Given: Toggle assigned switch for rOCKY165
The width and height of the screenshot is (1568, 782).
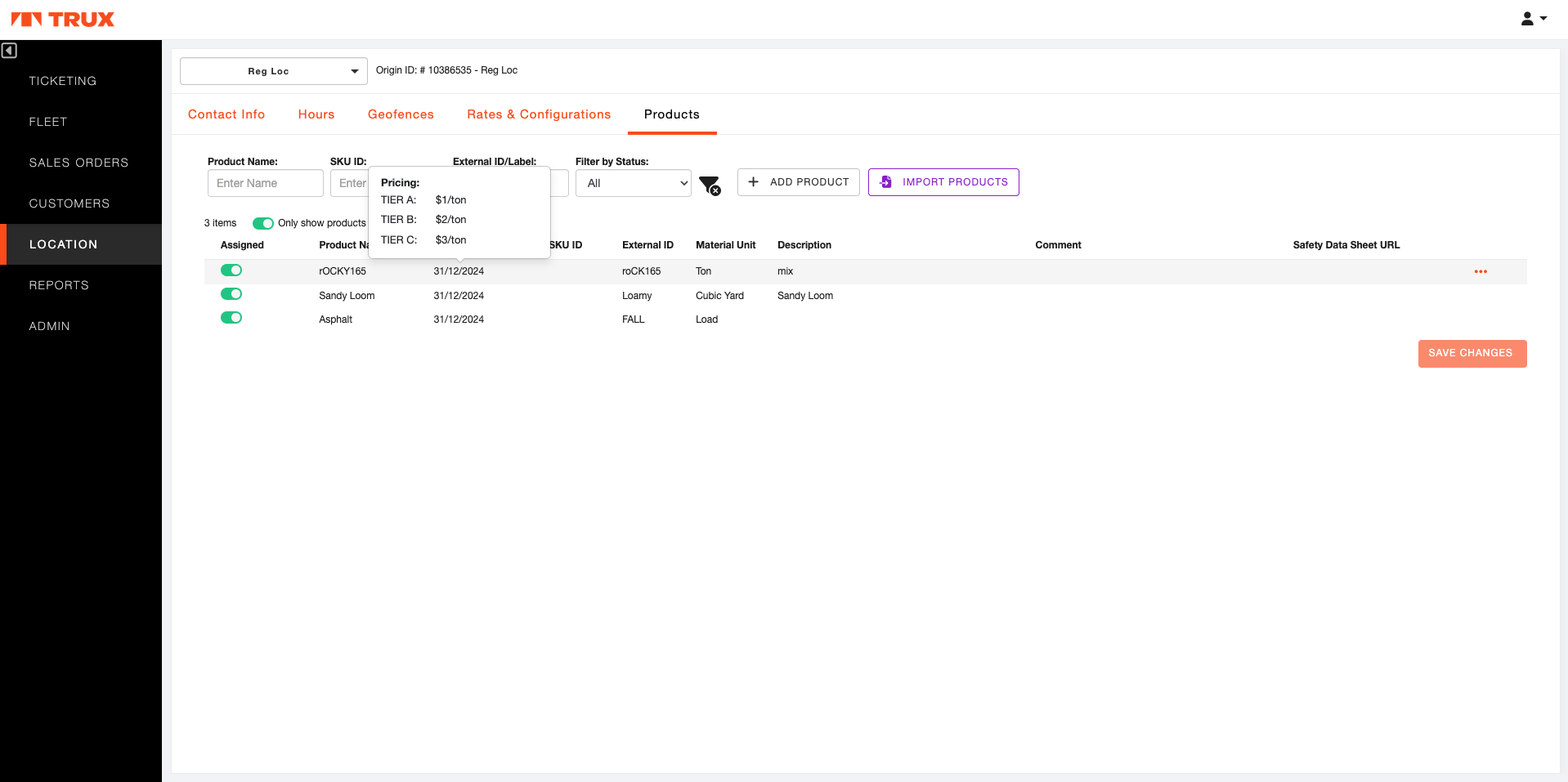Looking at the screenshot, I should (x=231, y=270).
